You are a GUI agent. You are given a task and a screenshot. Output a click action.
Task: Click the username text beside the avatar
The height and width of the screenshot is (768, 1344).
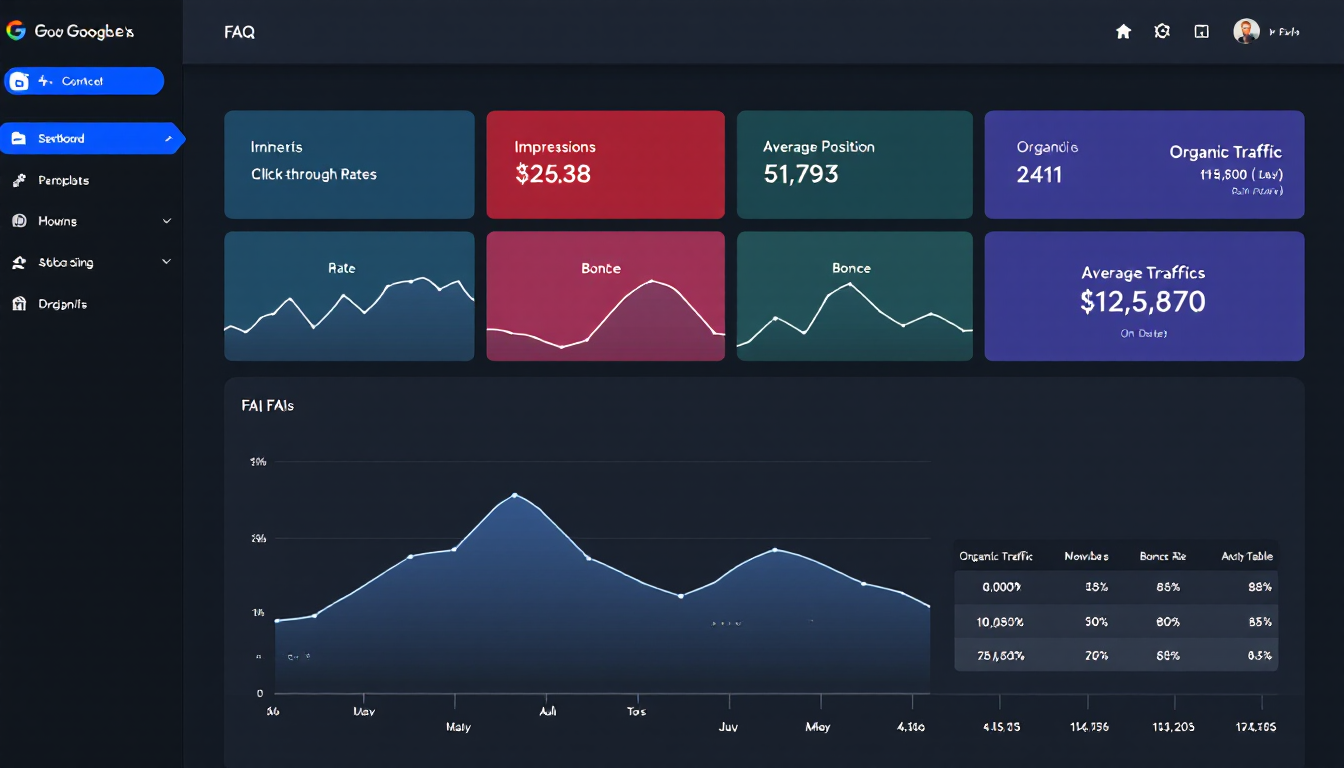coord(1284,32)
